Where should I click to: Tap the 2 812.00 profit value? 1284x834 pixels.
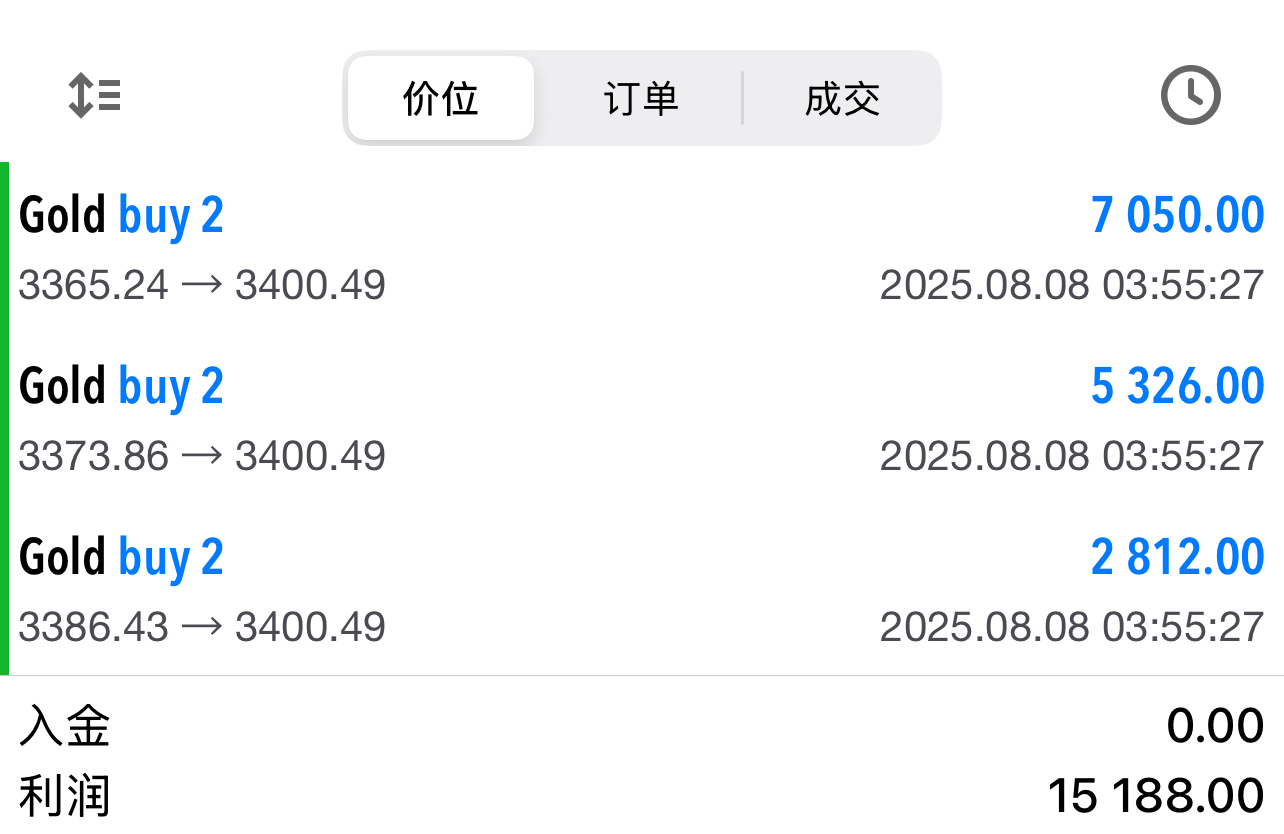tap(1178, 557)
